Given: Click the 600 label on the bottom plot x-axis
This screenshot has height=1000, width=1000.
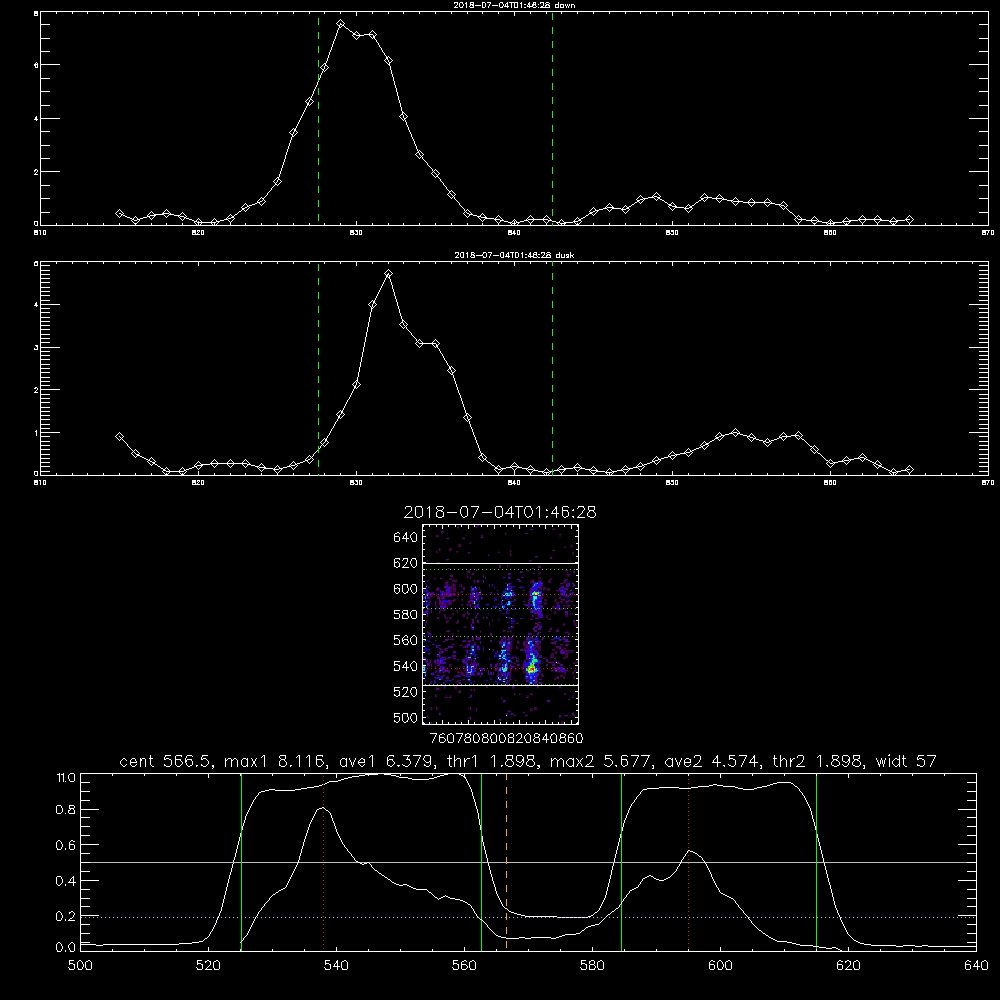Looking at the screenshot, I should click(x=721, y=966).
